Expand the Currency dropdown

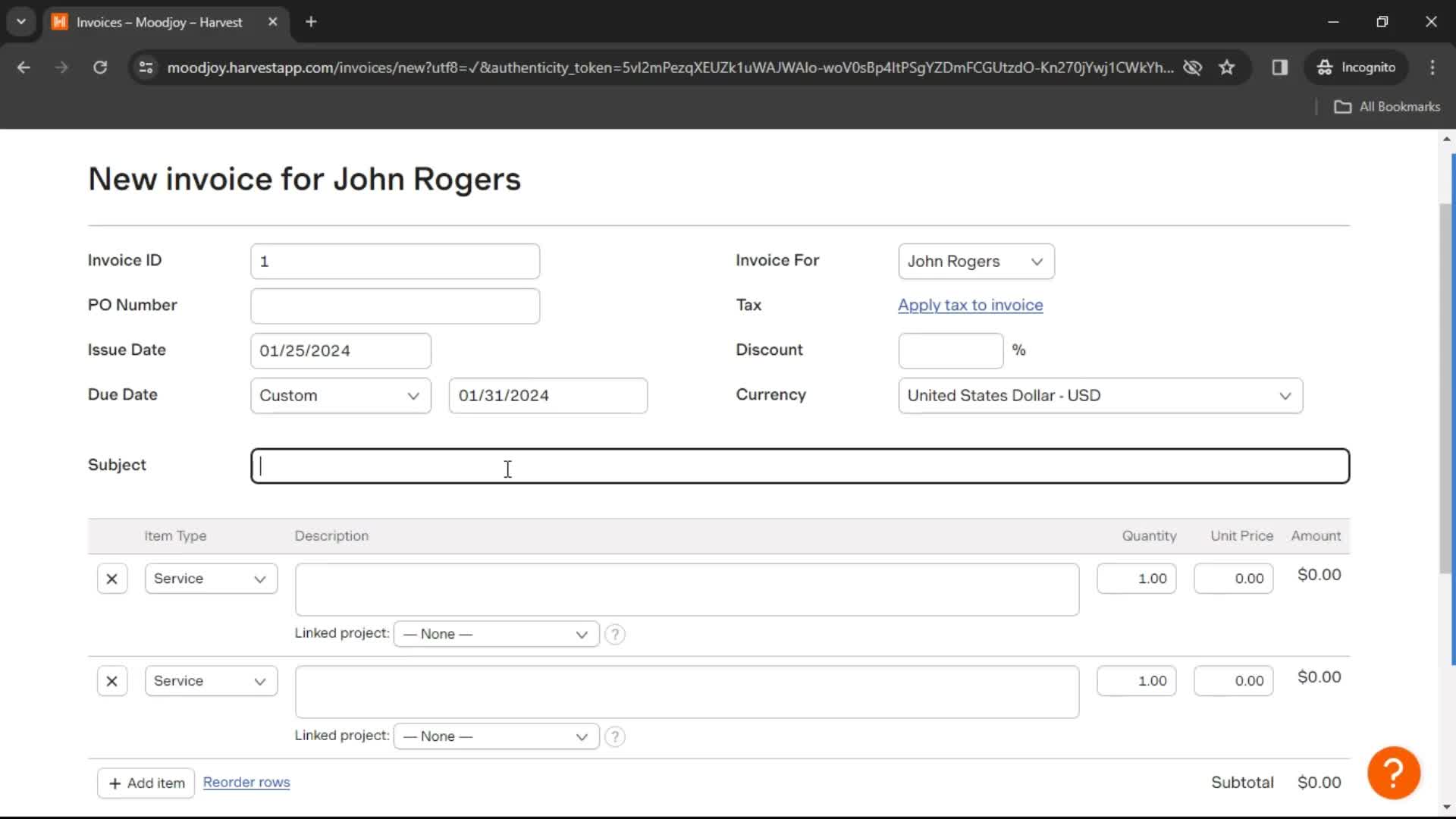pyautogui.click(x=1099, y=395)
